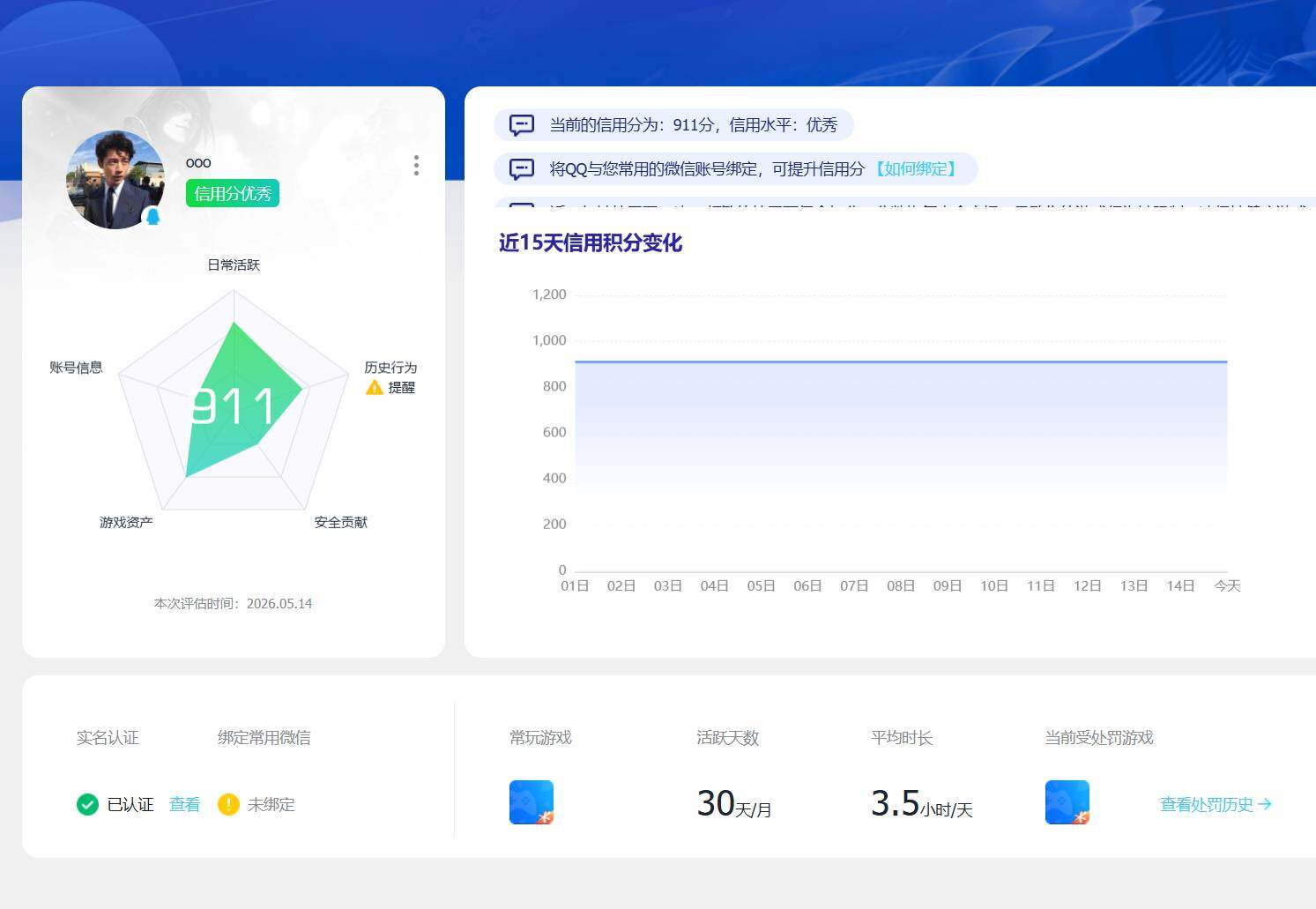1316x909 pixels.
Task: Click the 1,000 value on chart y-axis
Action: pyautogui.click(x=549, y=340)
